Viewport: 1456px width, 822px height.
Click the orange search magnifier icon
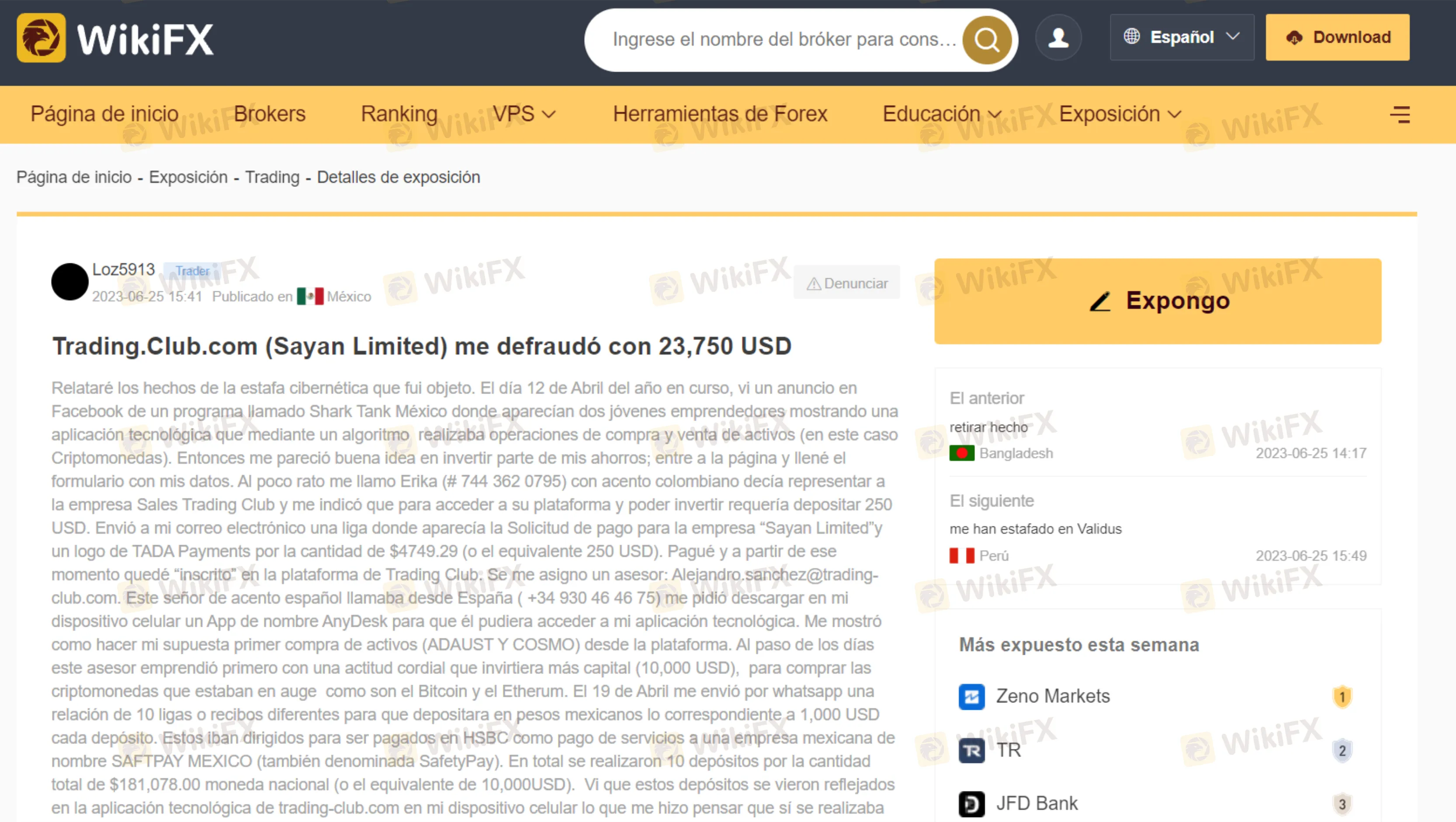coord(986,40)
